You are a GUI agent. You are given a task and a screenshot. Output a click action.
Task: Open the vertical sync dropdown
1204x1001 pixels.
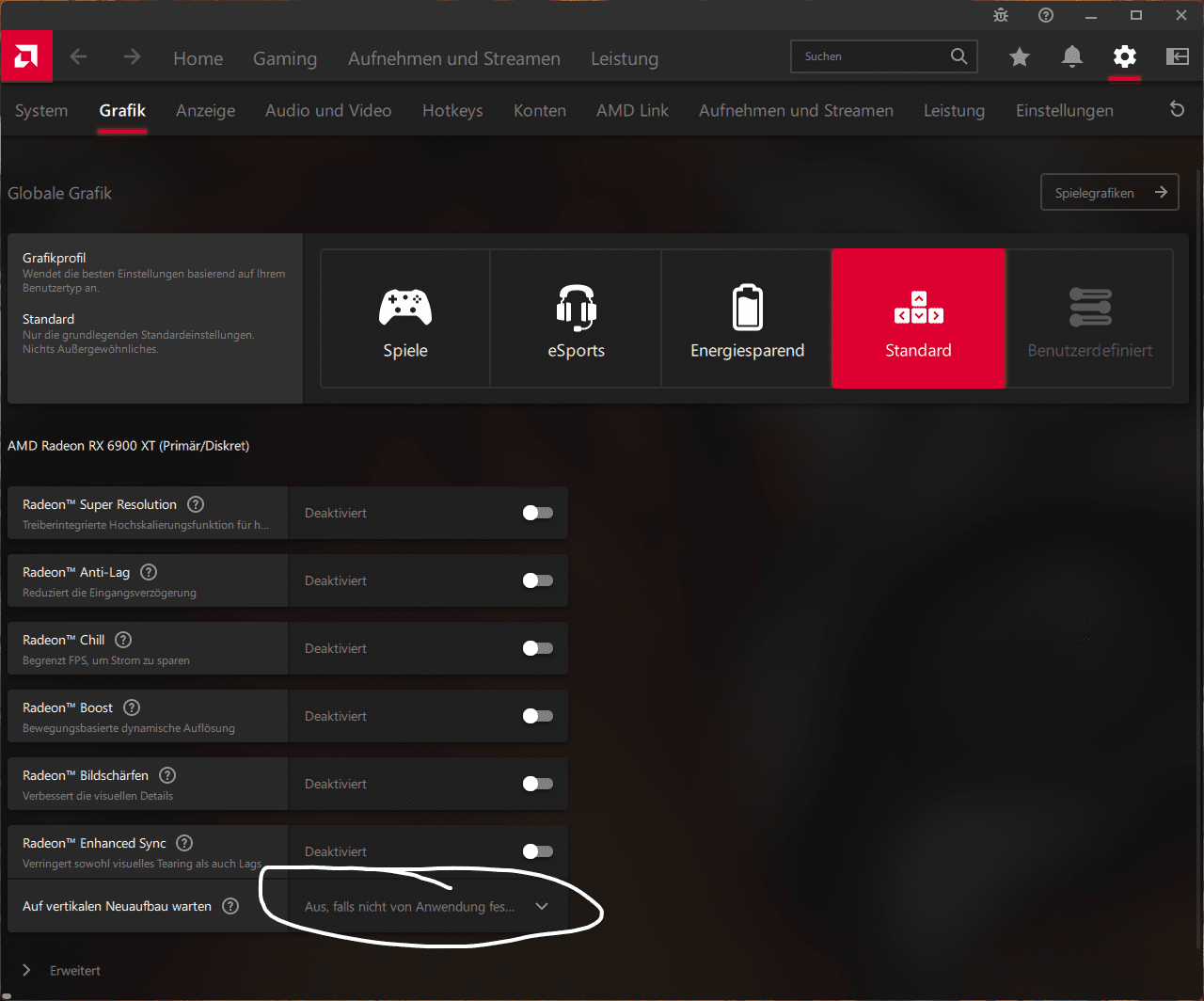click(x=428, y=906)
